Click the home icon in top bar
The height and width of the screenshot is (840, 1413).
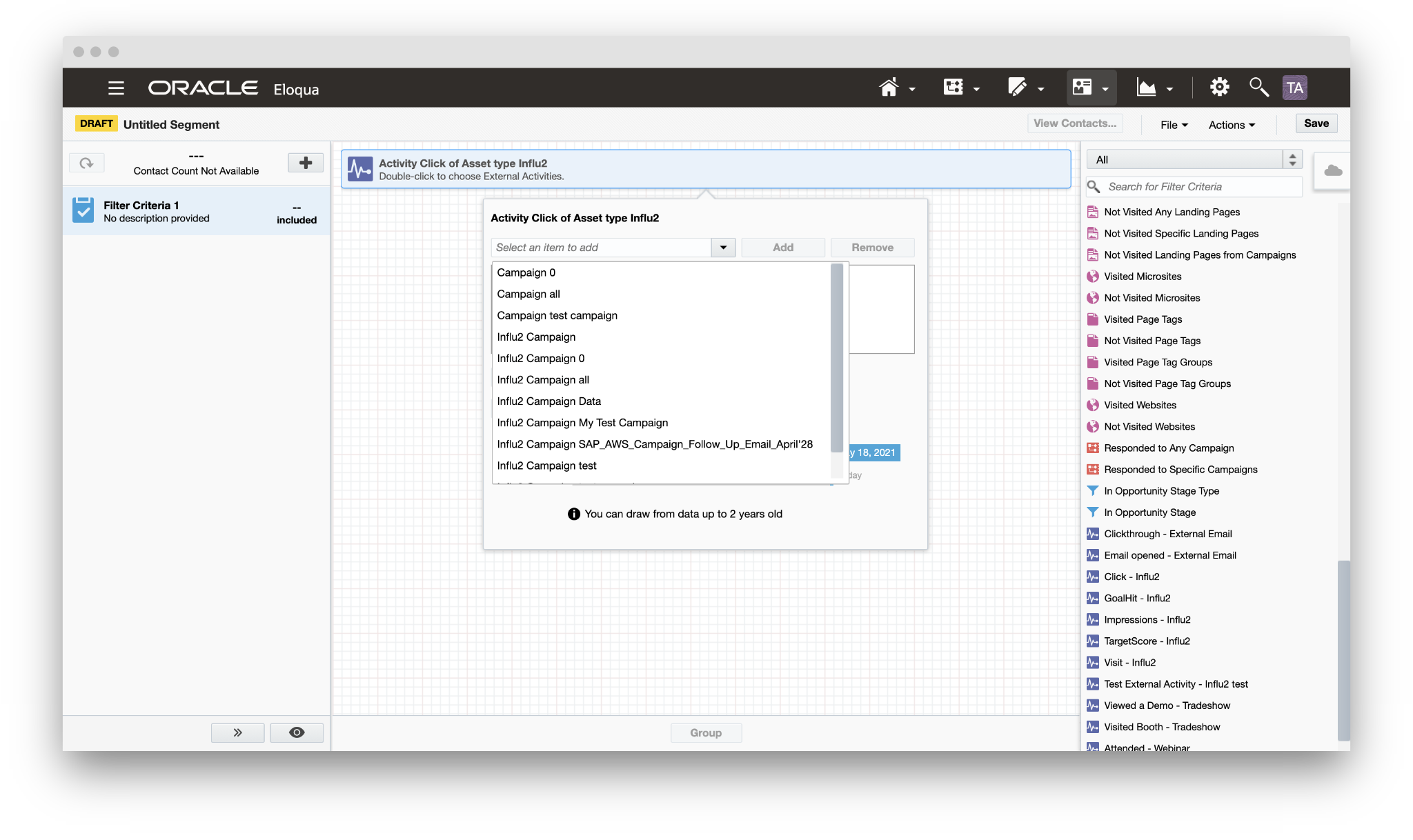889,88
